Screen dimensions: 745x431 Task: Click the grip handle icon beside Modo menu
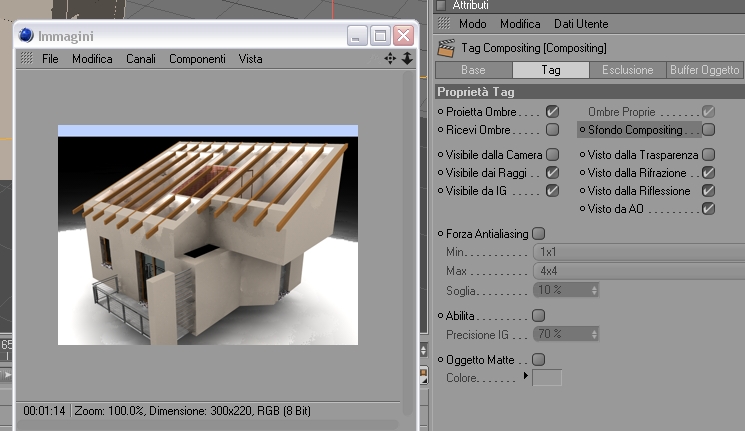coord(444,23)
